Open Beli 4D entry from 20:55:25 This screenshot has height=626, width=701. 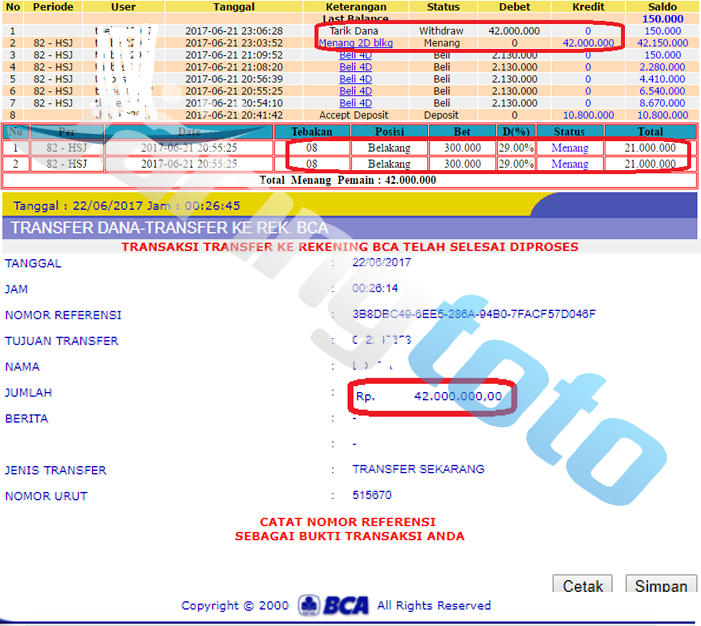(x=354, y=91)
